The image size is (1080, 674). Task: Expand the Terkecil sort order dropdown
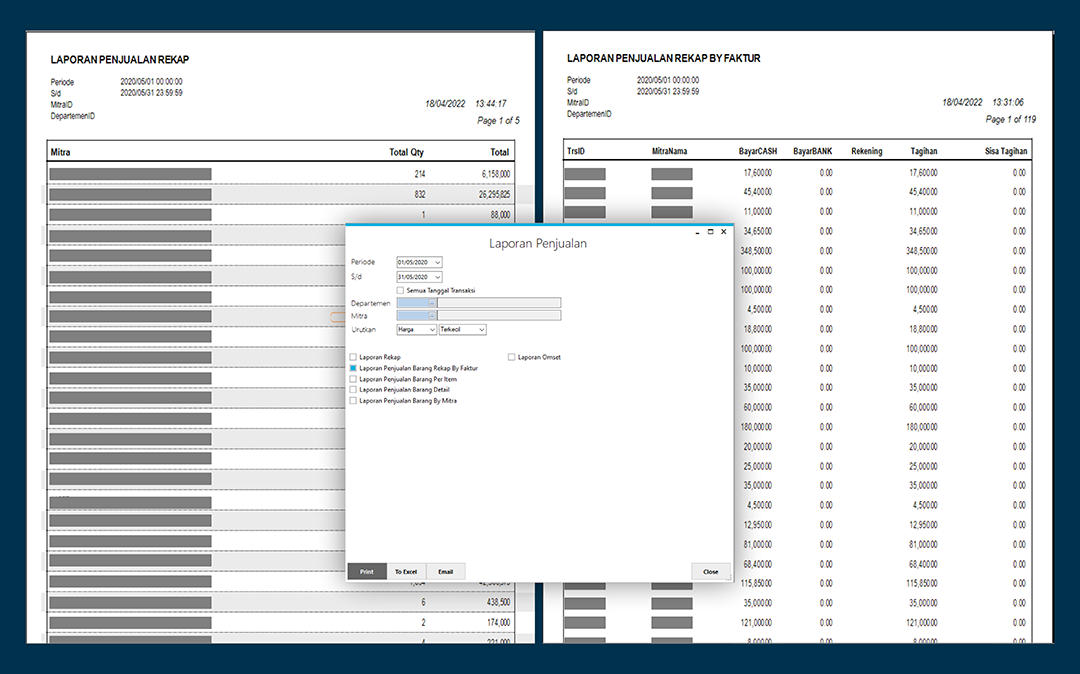coord(481,330)
